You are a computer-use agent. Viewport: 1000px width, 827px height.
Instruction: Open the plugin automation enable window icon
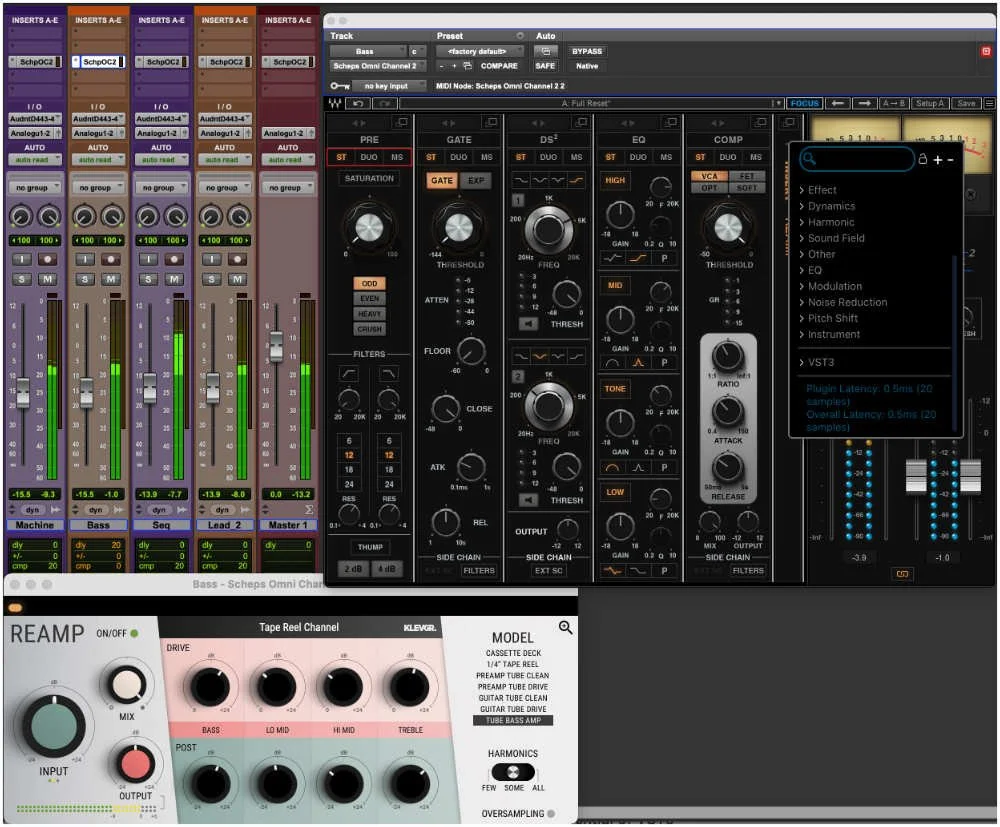tap(546, 51)
